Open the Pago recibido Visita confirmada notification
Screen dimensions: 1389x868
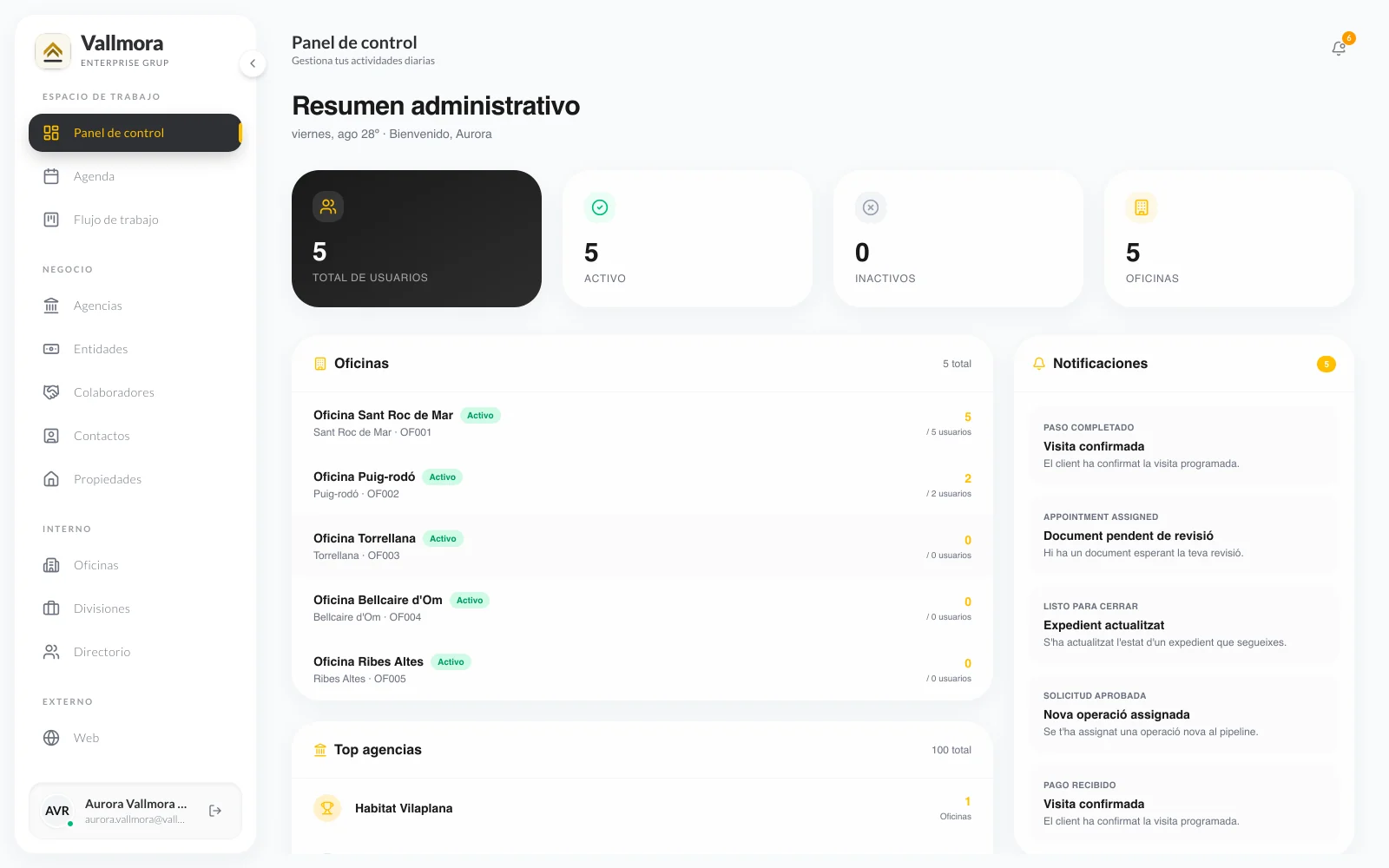1184,803
